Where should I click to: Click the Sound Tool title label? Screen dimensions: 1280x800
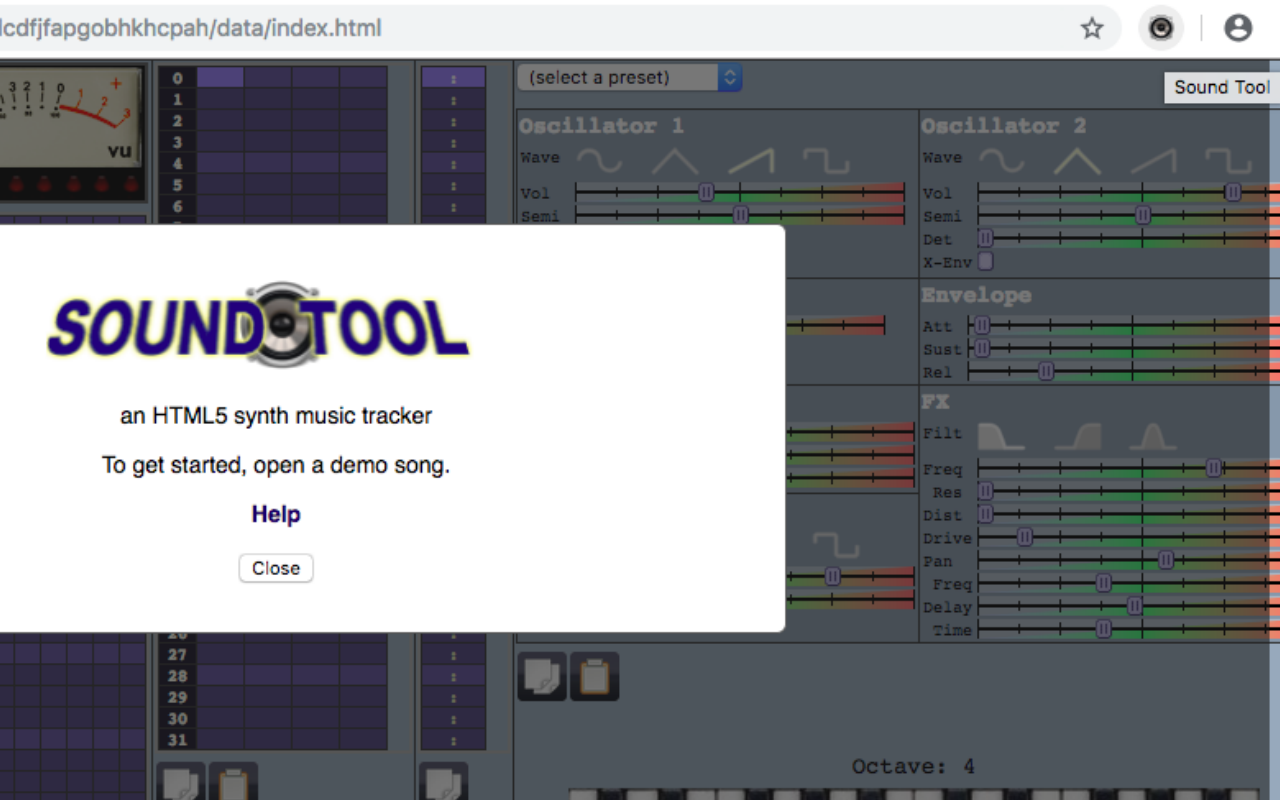coord(1222,88)
